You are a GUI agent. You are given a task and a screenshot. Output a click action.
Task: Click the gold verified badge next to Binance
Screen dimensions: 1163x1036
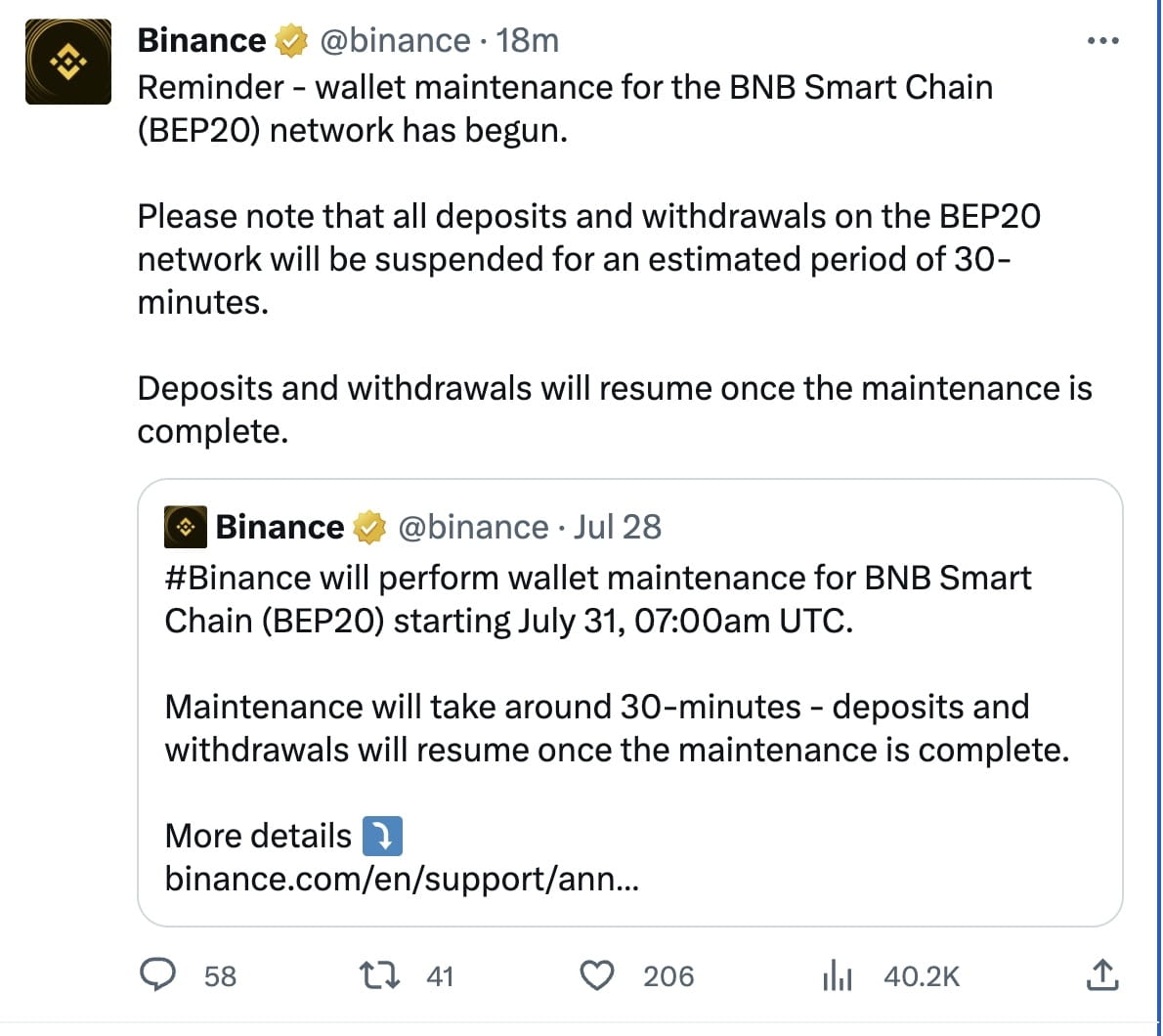290,40
